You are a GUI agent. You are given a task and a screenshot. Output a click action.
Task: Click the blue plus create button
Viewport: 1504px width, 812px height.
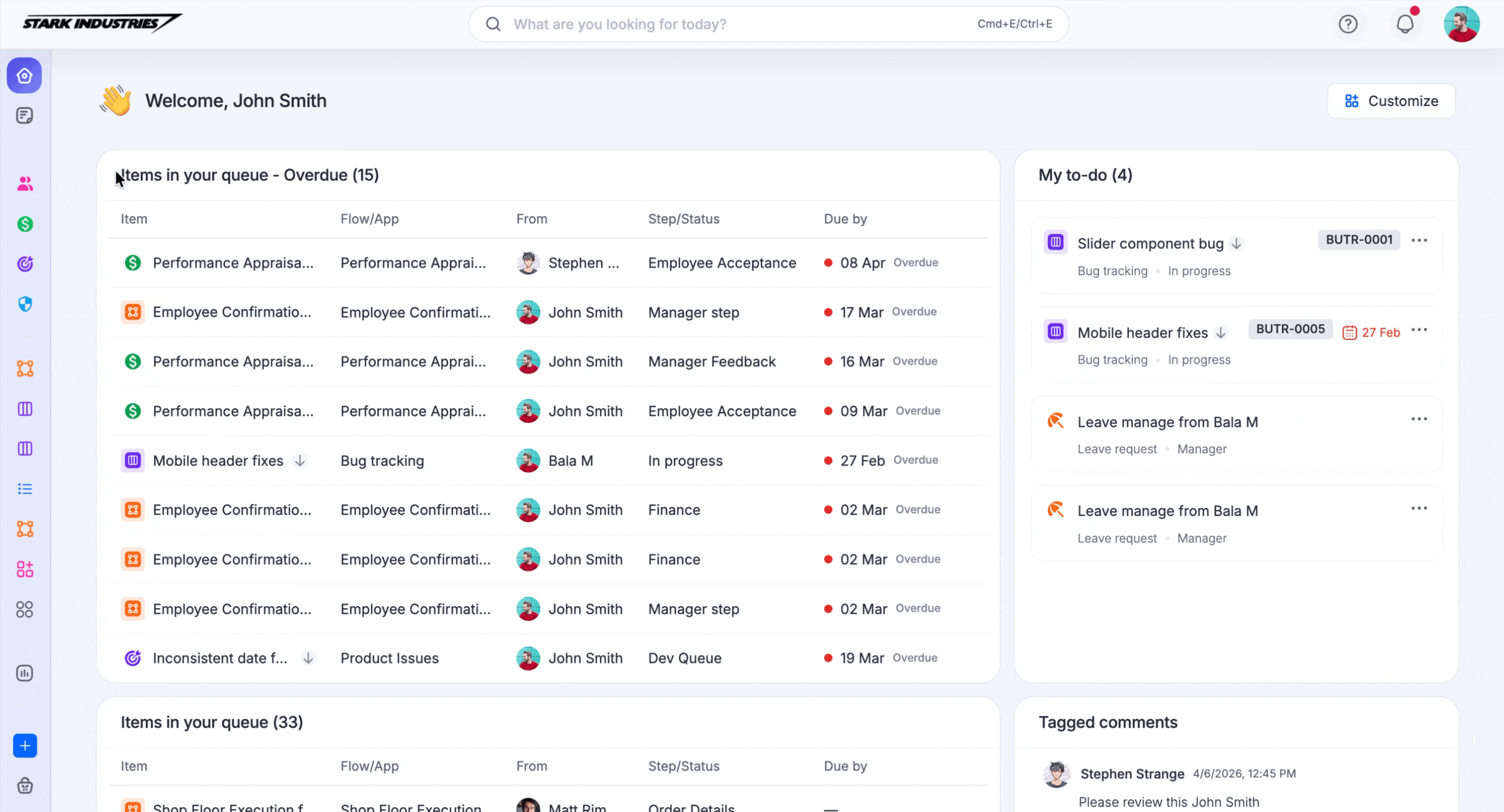point(25,746)
